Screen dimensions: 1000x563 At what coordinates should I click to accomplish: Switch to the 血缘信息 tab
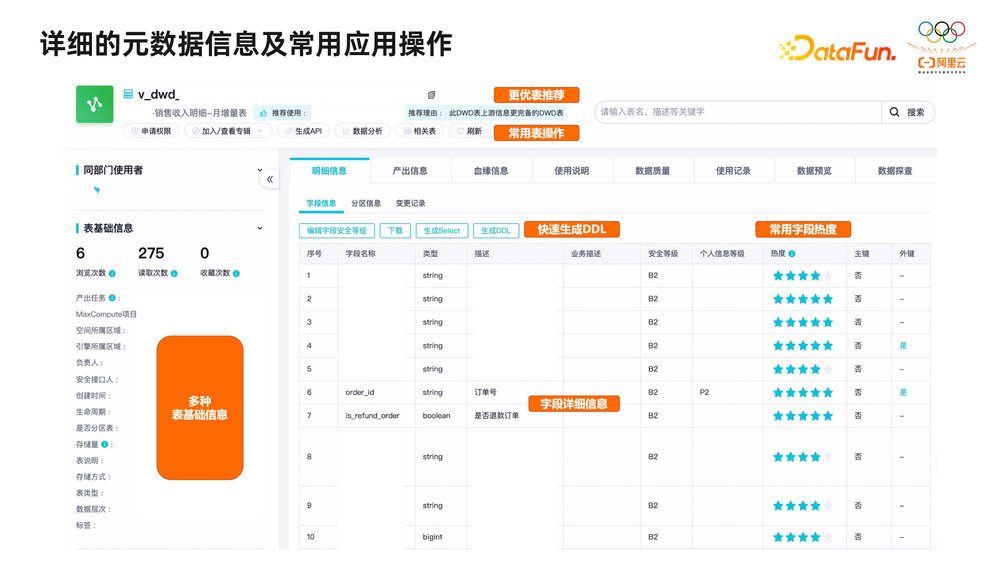tap(491, 171)
